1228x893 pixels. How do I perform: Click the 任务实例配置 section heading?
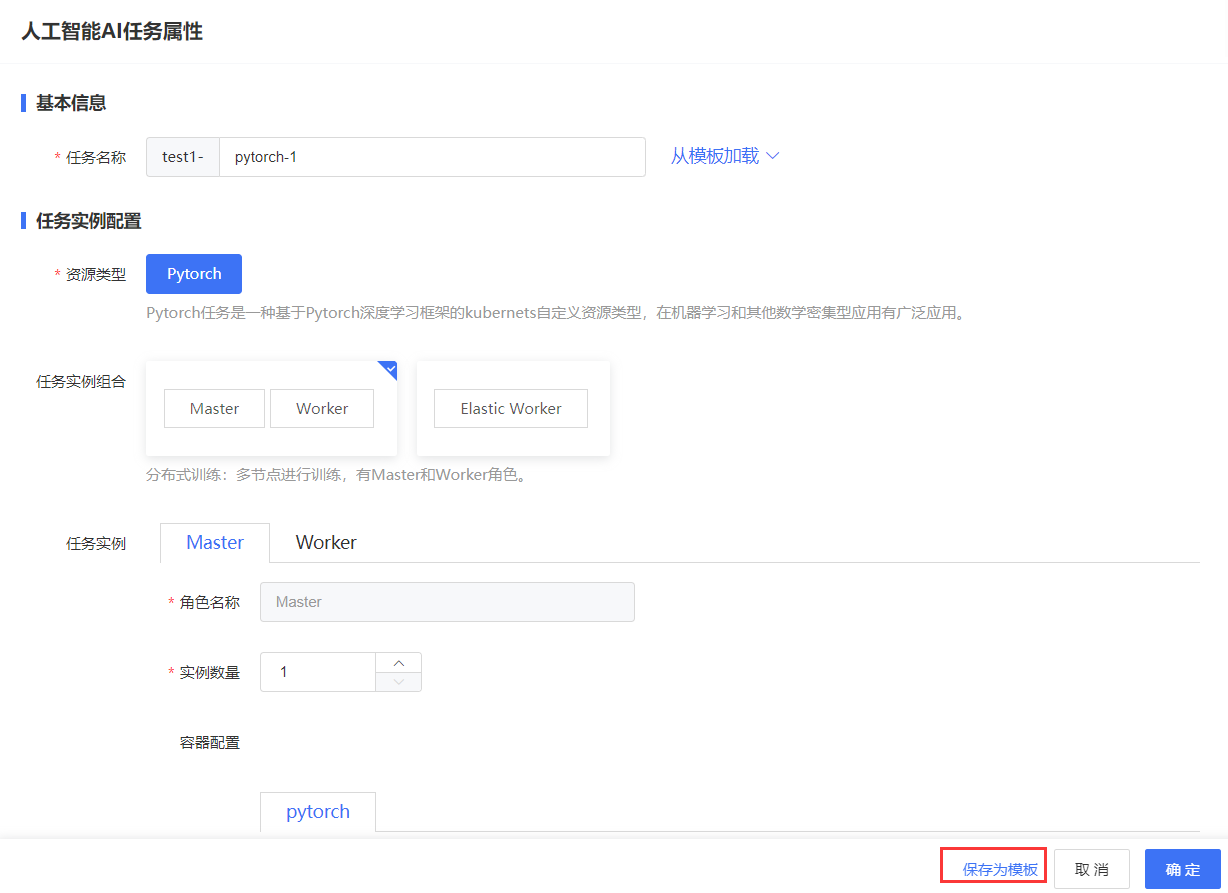(88, 221)
